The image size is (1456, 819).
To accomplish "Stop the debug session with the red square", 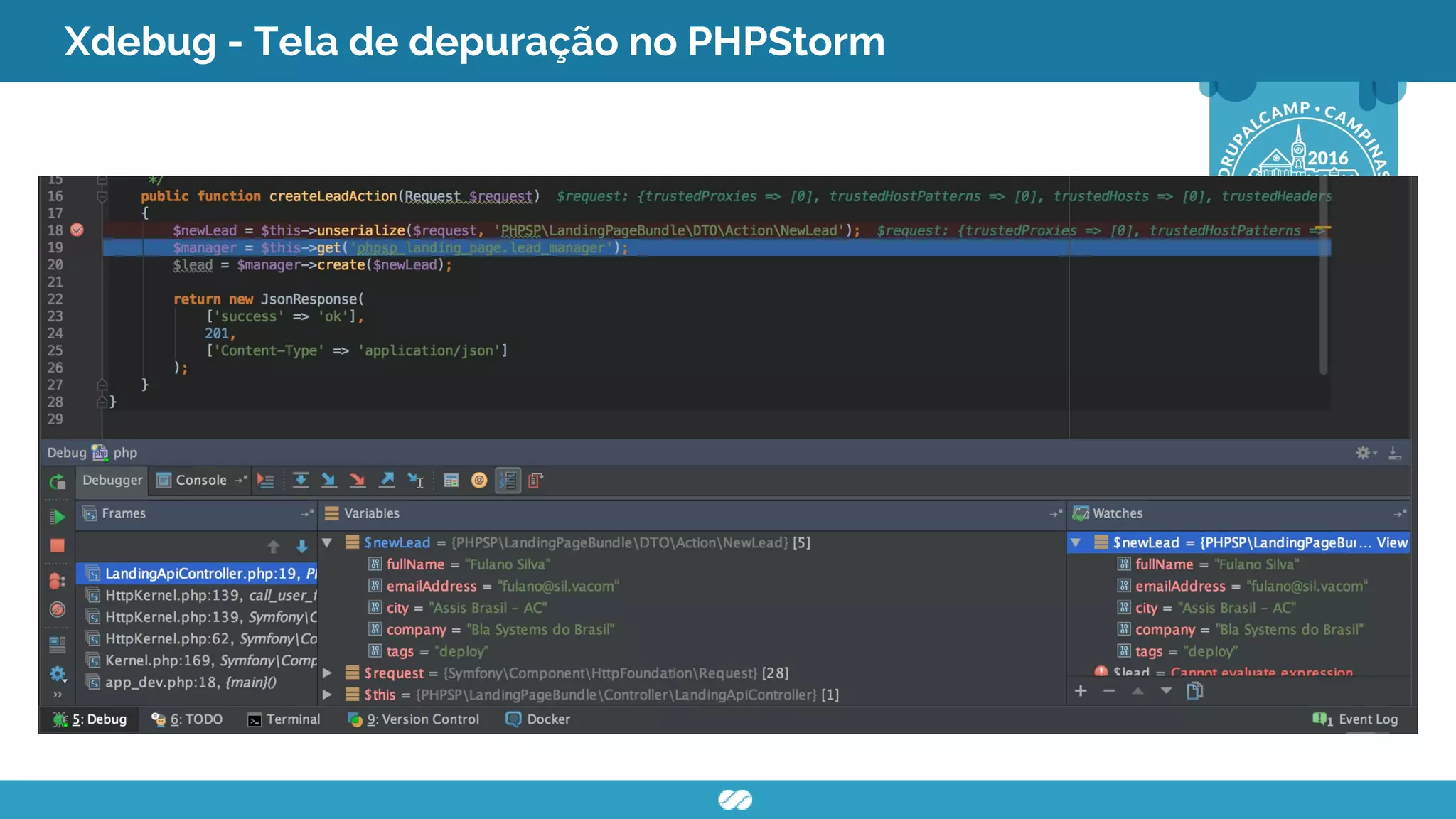I will (x=58, y=546).
